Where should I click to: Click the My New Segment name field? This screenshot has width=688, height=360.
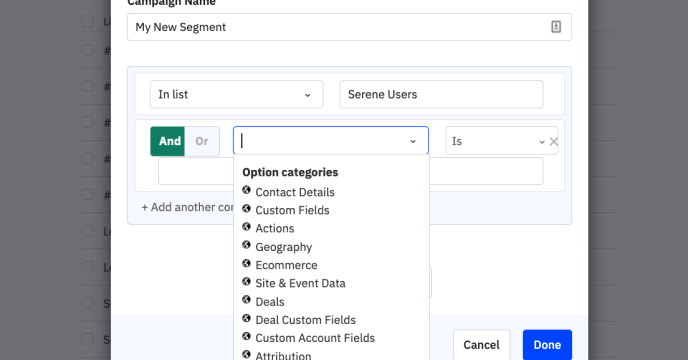coord(349,27)
